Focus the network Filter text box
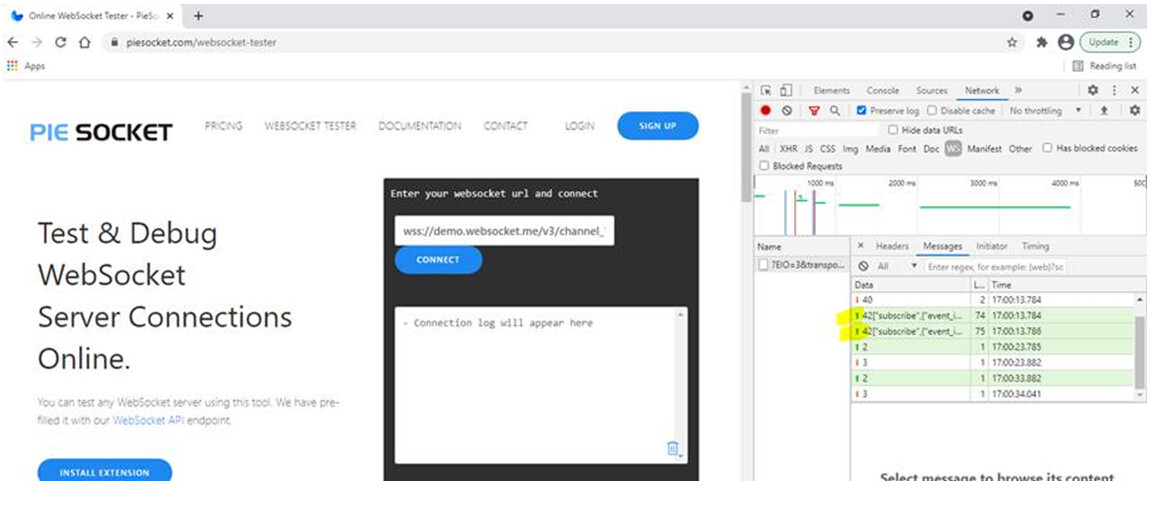 (817, 130)
